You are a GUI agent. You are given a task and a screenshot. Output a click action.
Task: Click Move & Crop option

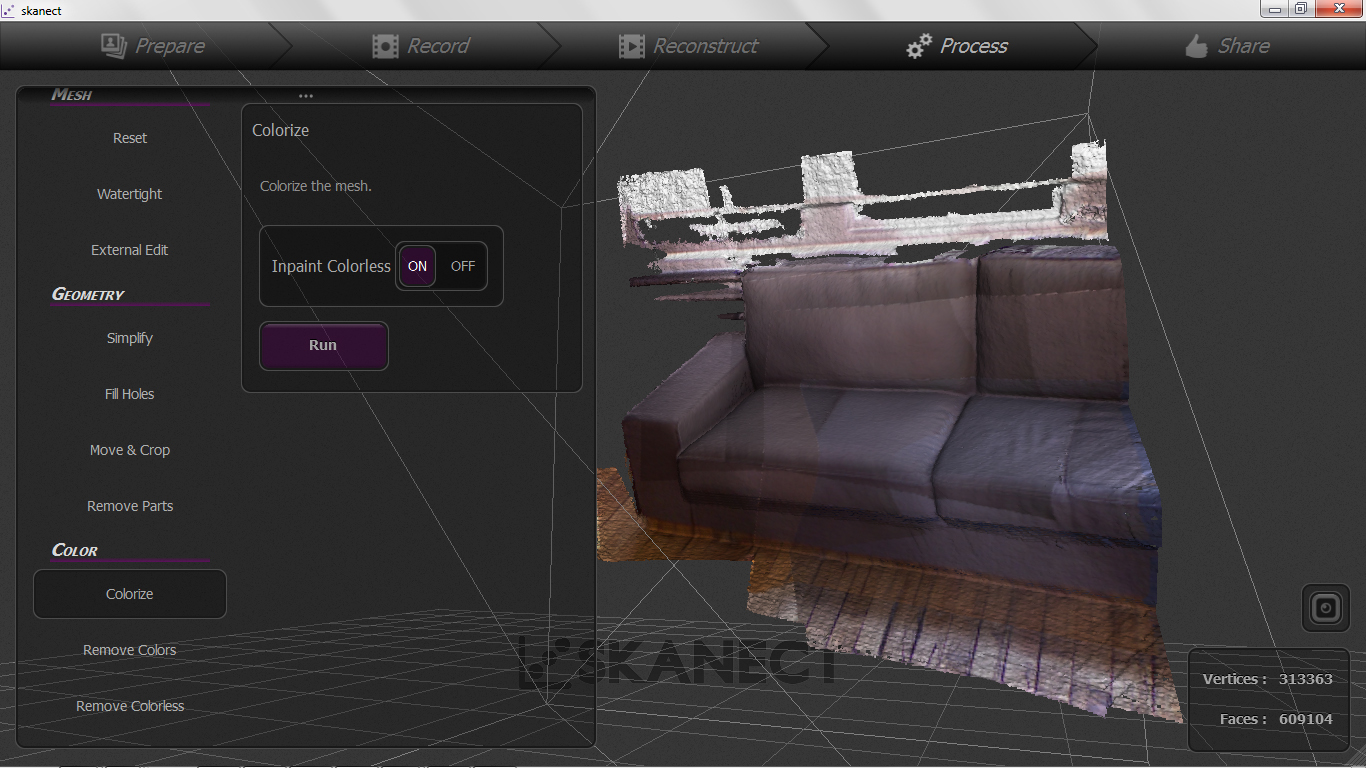129,450
